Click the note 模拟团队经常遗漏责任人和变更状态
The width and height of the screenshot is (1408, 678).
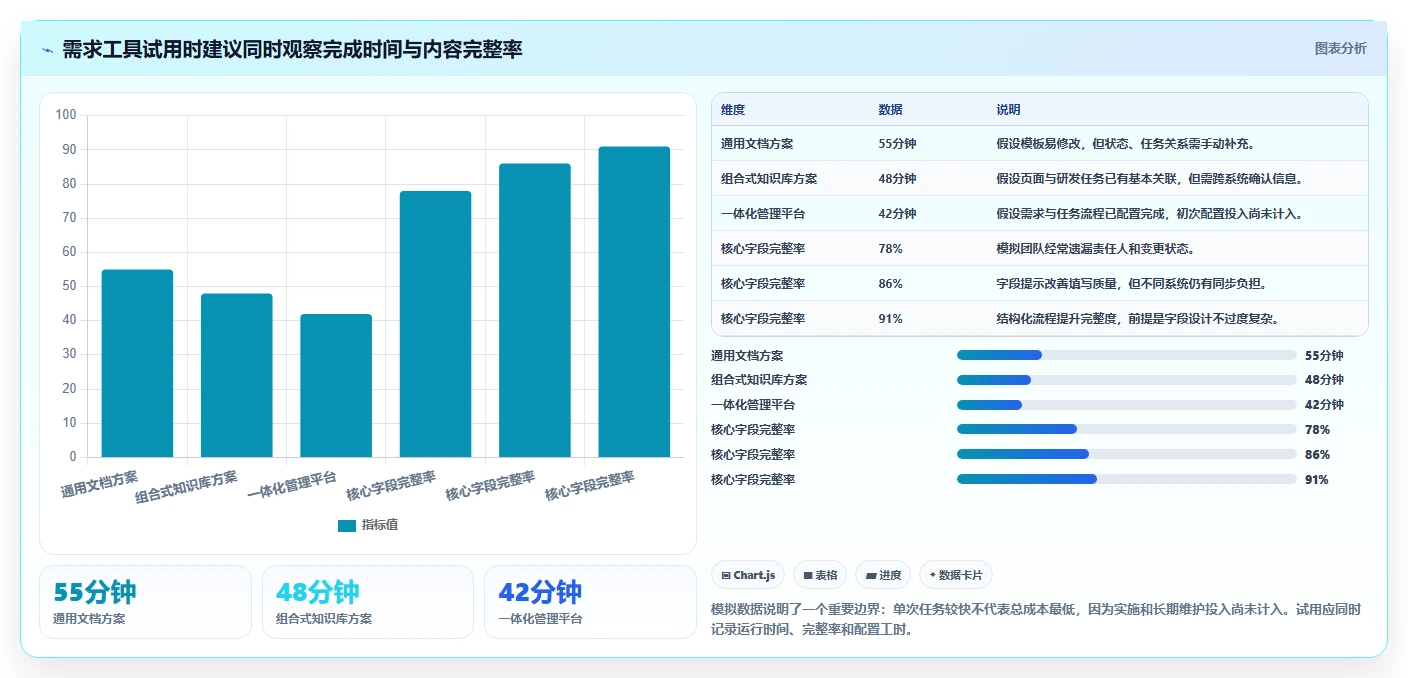1095,249
